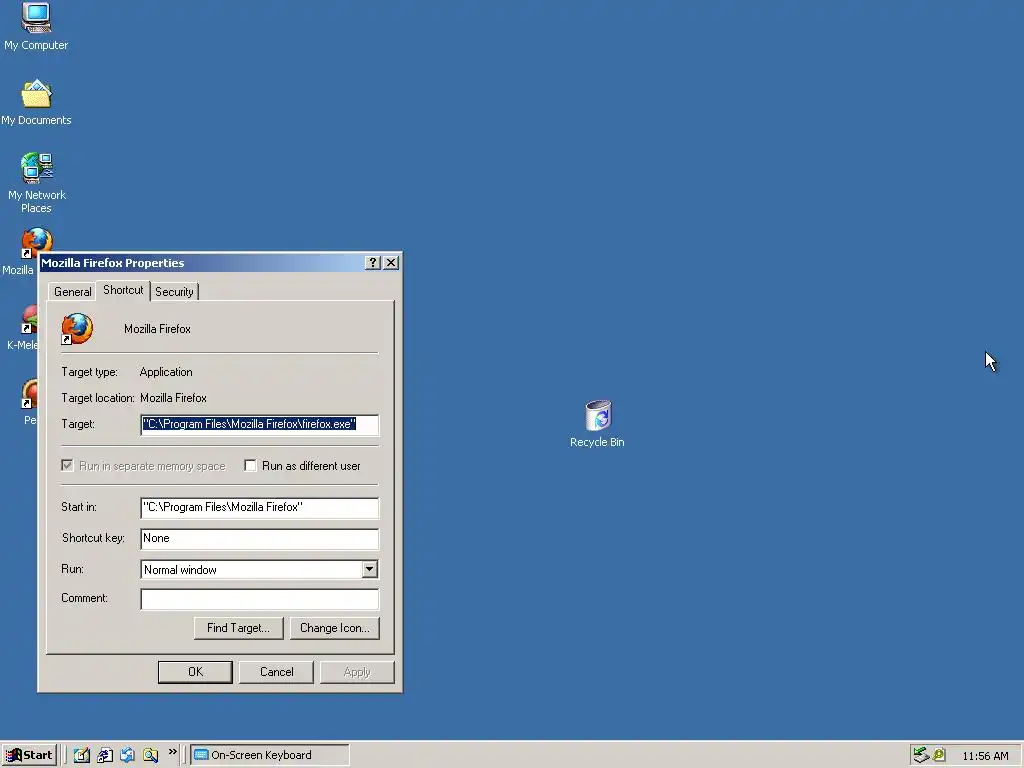Click the Firefox icon in Properties dialog
Screen dimensions: 1024x768
click(77, 328)
